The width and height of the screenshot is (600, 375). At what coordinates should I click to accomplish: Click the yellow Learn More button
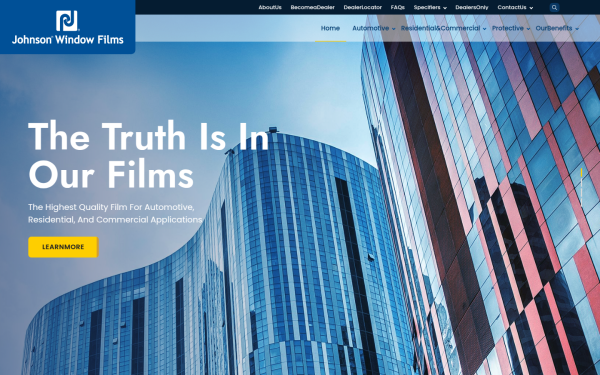pyautogui.click(x=63, y=247)
